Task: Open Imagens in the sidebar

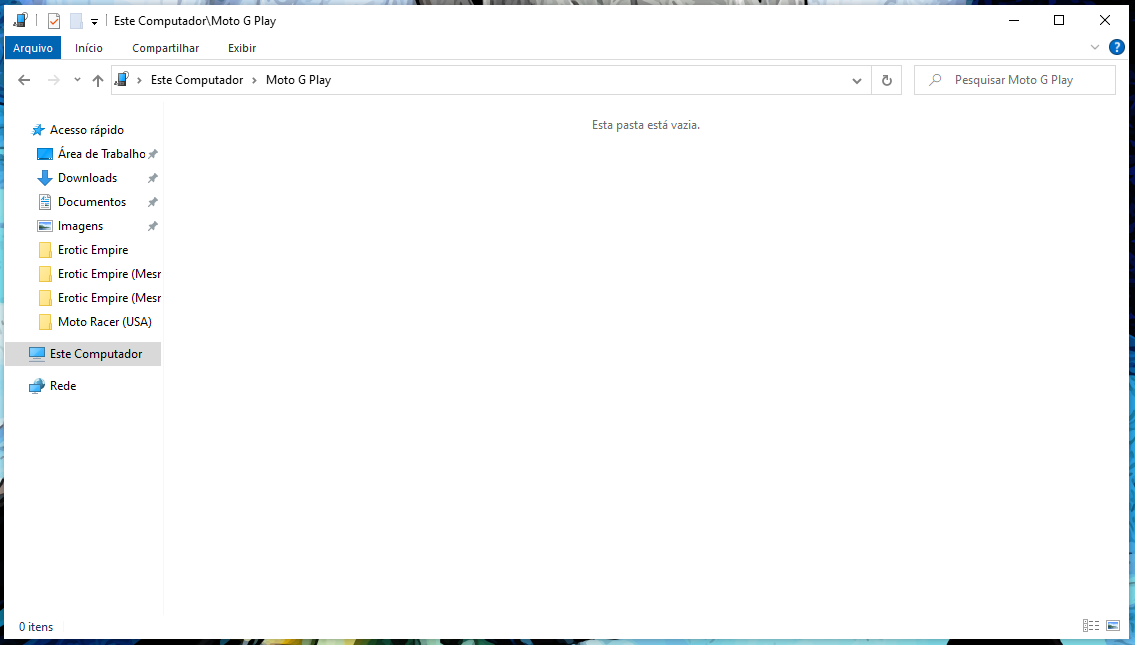Action: point(80,226)
